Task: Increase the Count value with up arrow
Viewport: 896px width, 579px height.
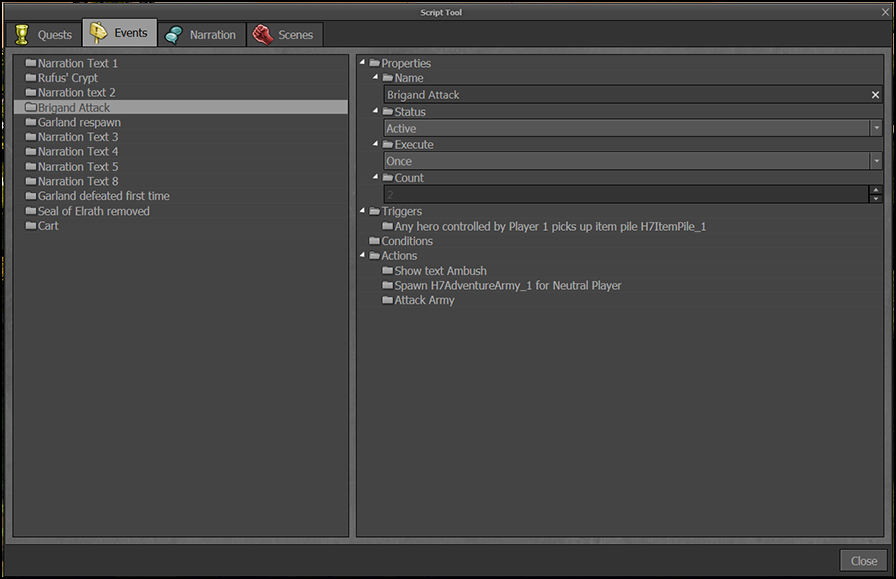Action: [x=876, y=189]
